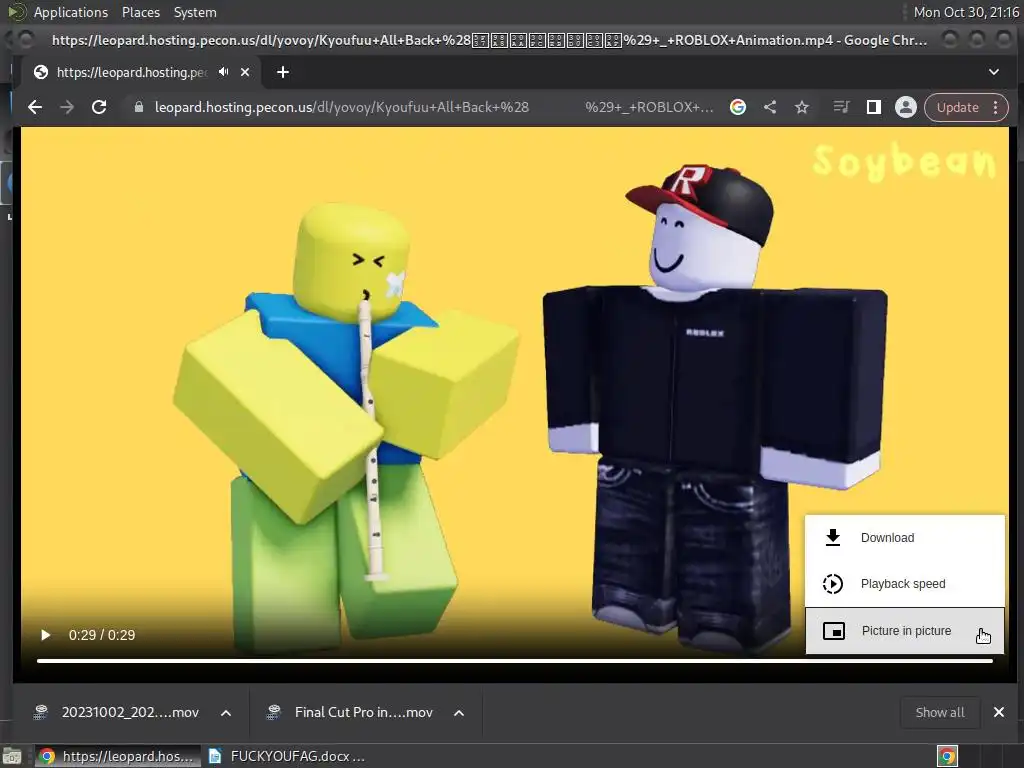Open the clock showing Mon Oct 30

coord(966,12)
